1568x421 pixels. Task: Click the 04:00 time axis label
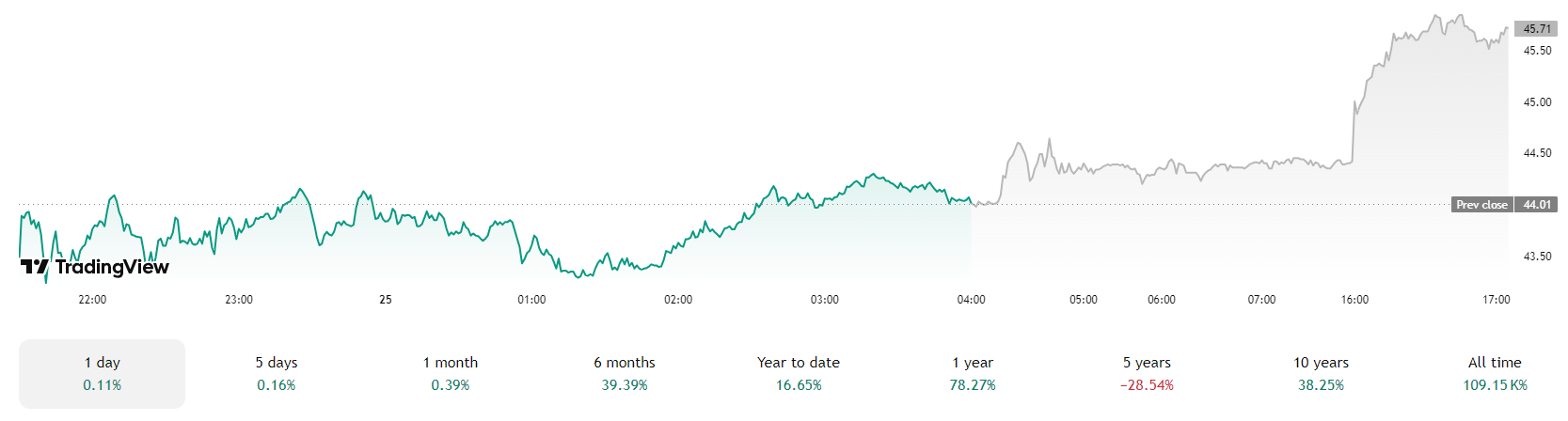[971, 300]
